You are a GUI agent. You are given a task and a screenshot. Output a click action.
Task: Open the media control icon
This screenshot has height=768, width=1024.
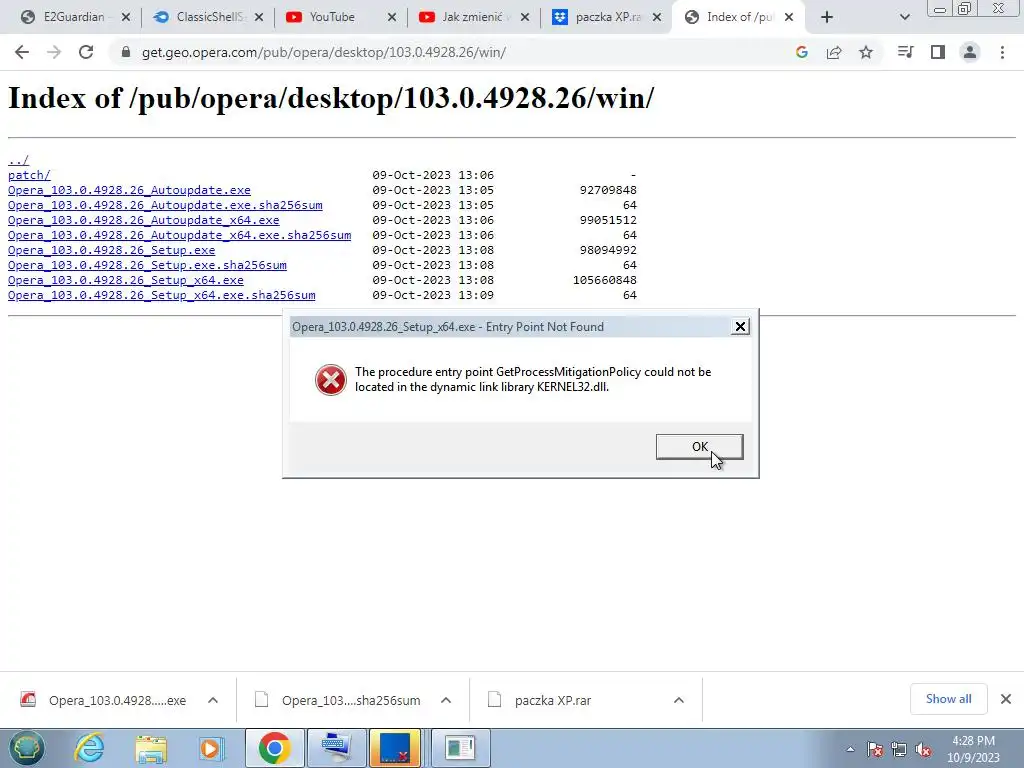905,52
